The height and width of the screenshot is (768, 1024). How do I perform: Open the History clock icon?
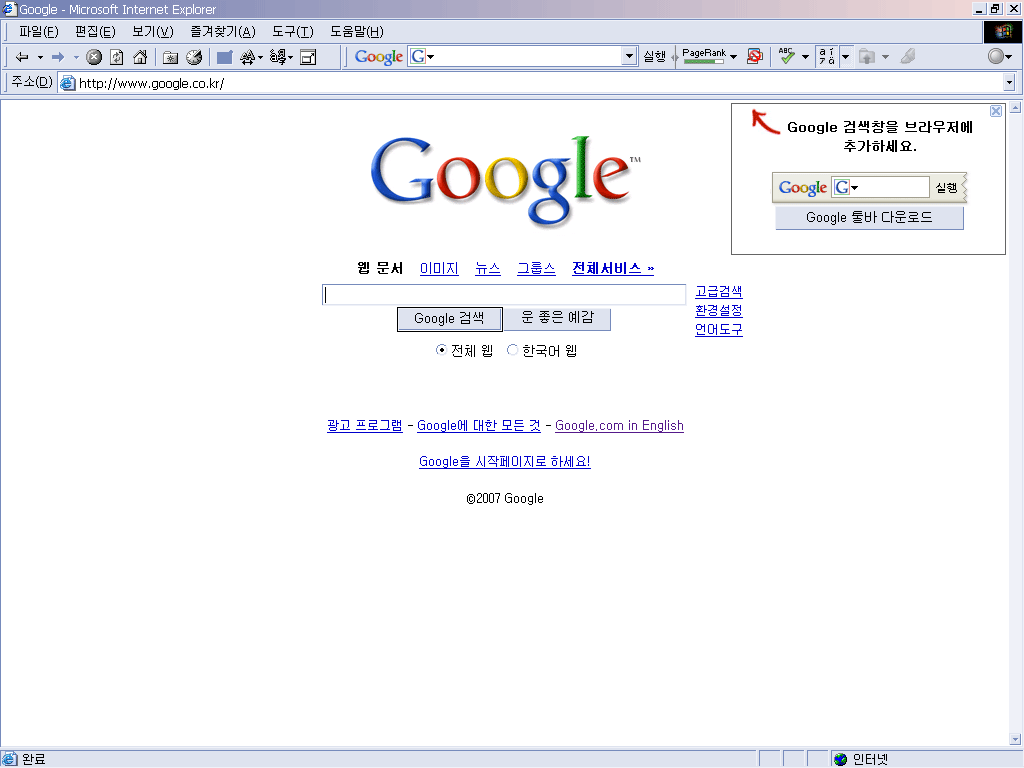(194, 57)
